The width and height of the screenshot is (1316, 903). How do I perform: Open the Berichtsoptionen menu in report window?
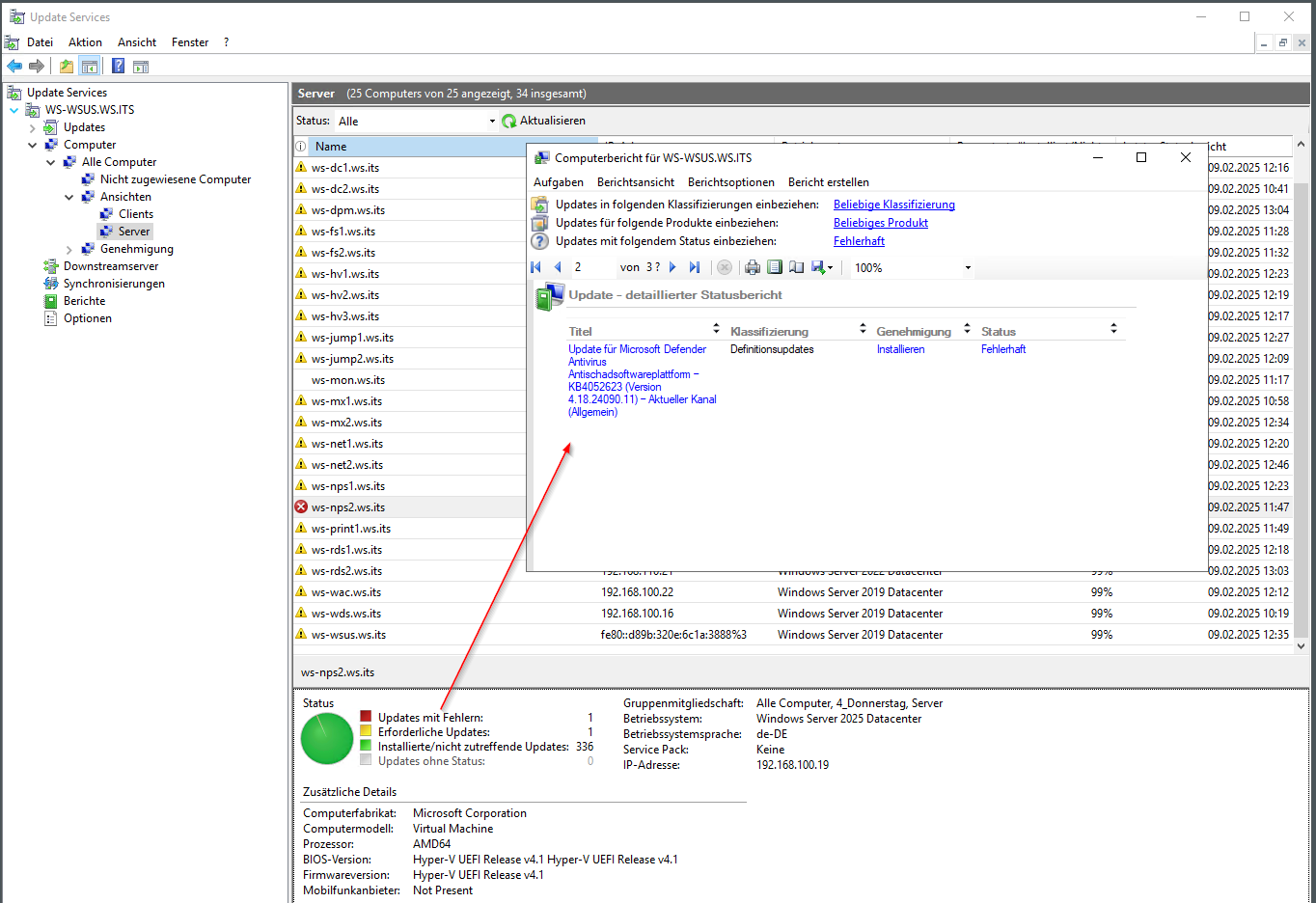click(x=731, y=182)
